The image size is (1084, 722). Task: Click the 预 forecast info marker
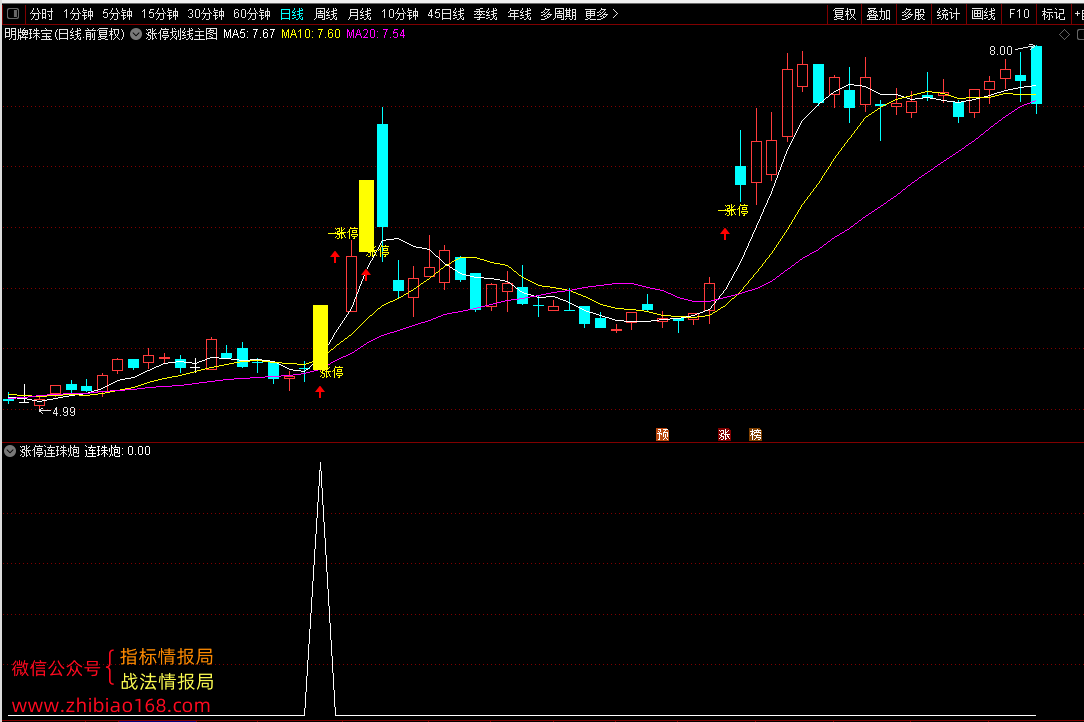click(662, 434)
